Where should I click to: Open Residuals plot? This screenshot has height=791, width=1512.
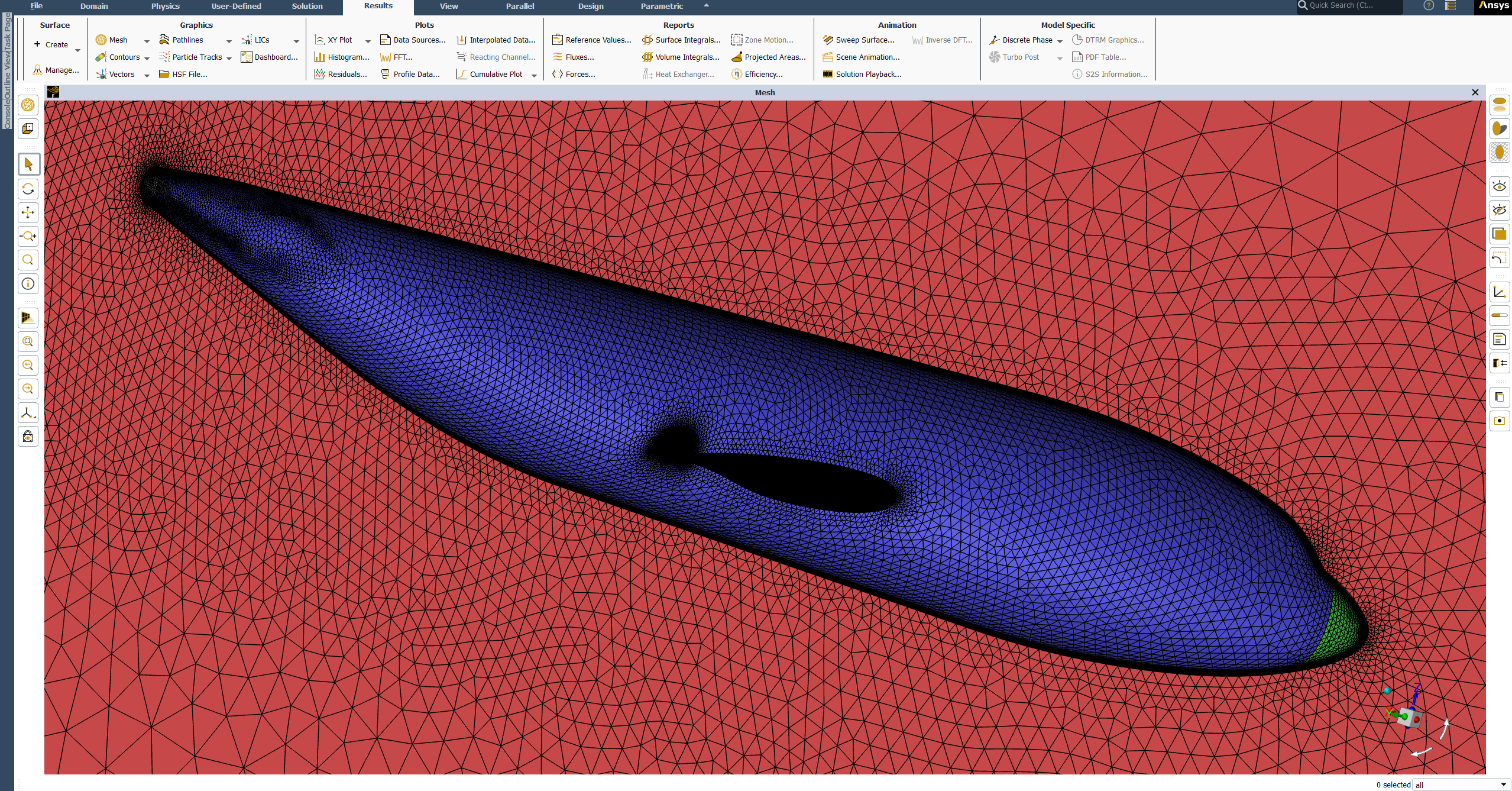341,75
